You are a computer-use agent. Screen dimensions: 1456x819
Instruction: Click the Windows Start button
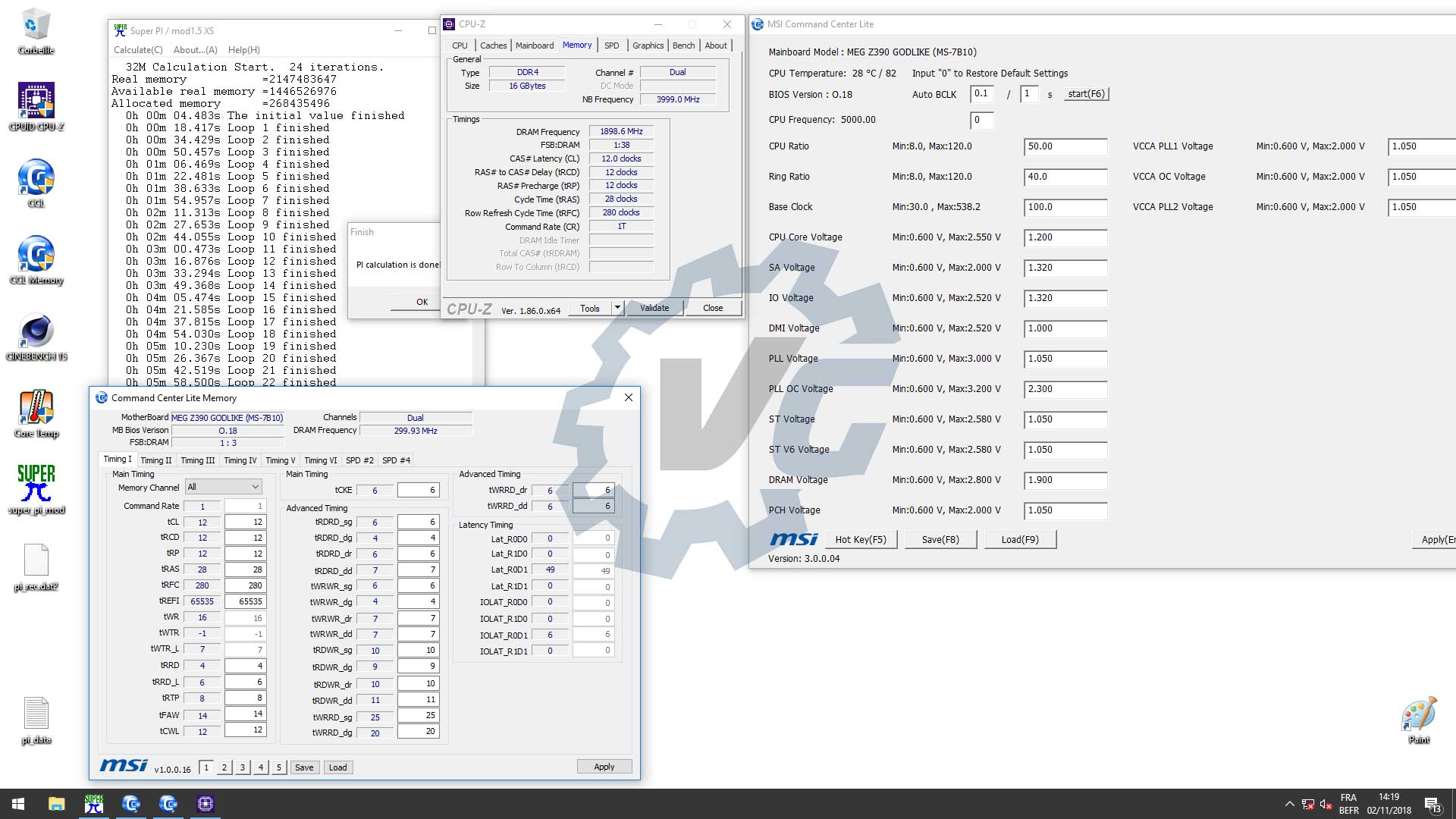tap(18, 804)
